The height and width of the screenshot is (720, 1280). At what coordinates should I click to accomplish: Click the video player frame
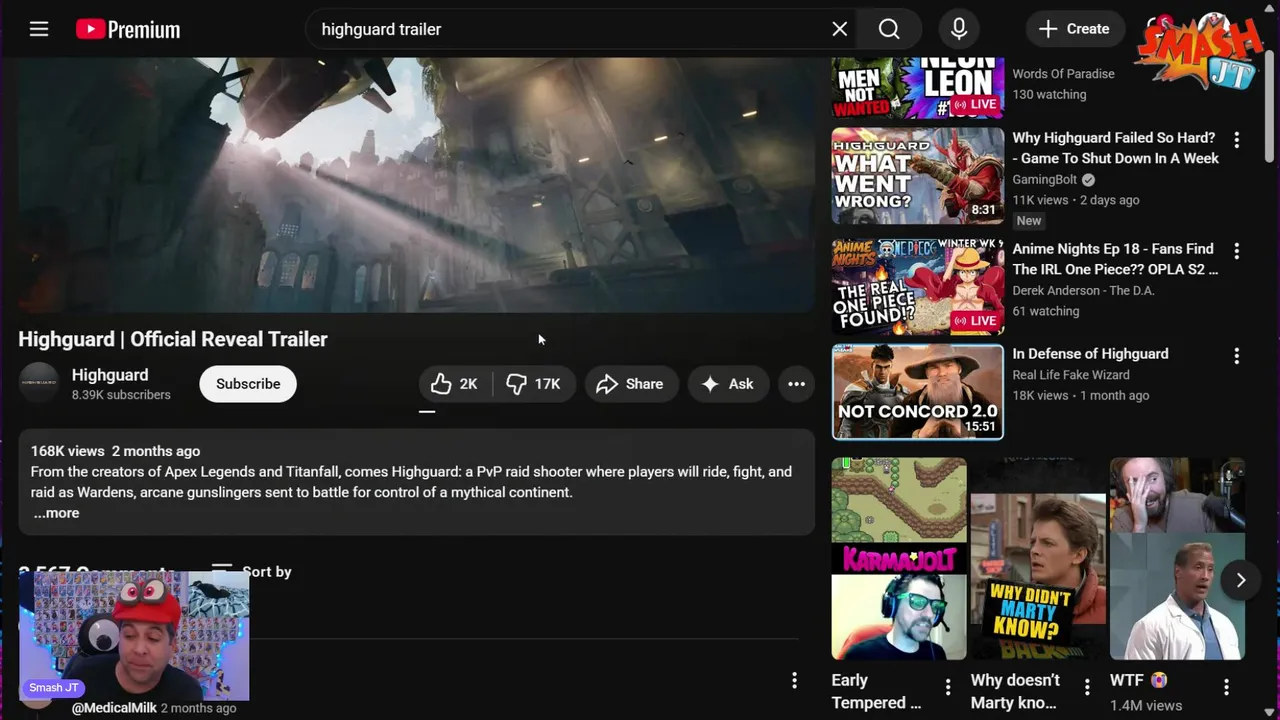(416, 185)
